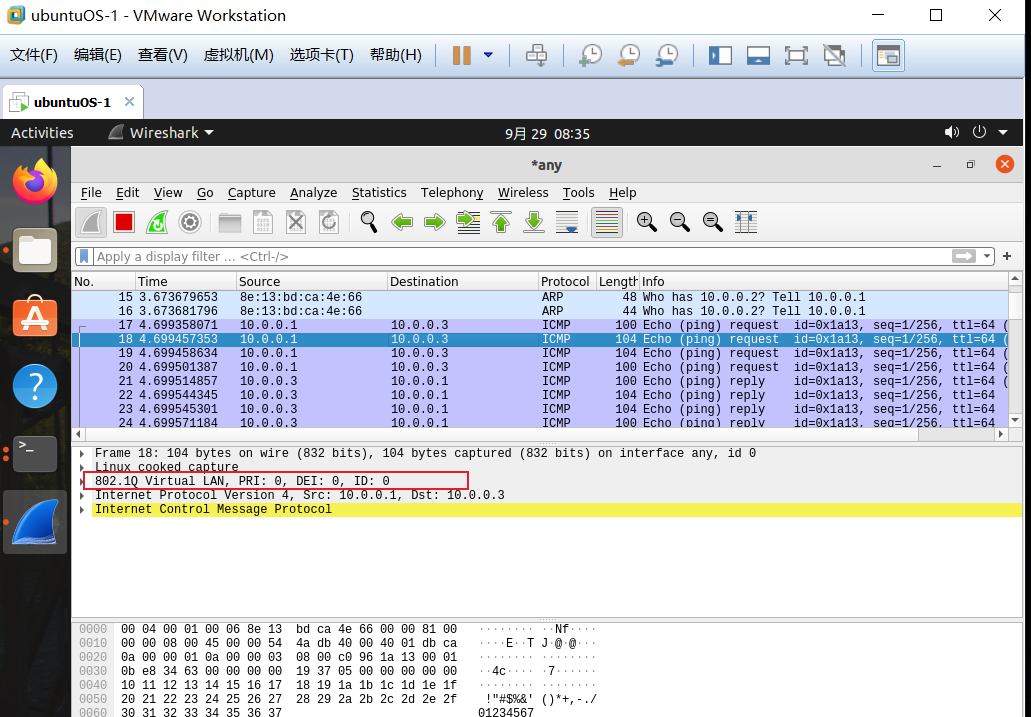Image resolution: width=1031 pixels, height=717 pixels.
Task: Open the Wireshark Help menu
Action: (622, 193)
